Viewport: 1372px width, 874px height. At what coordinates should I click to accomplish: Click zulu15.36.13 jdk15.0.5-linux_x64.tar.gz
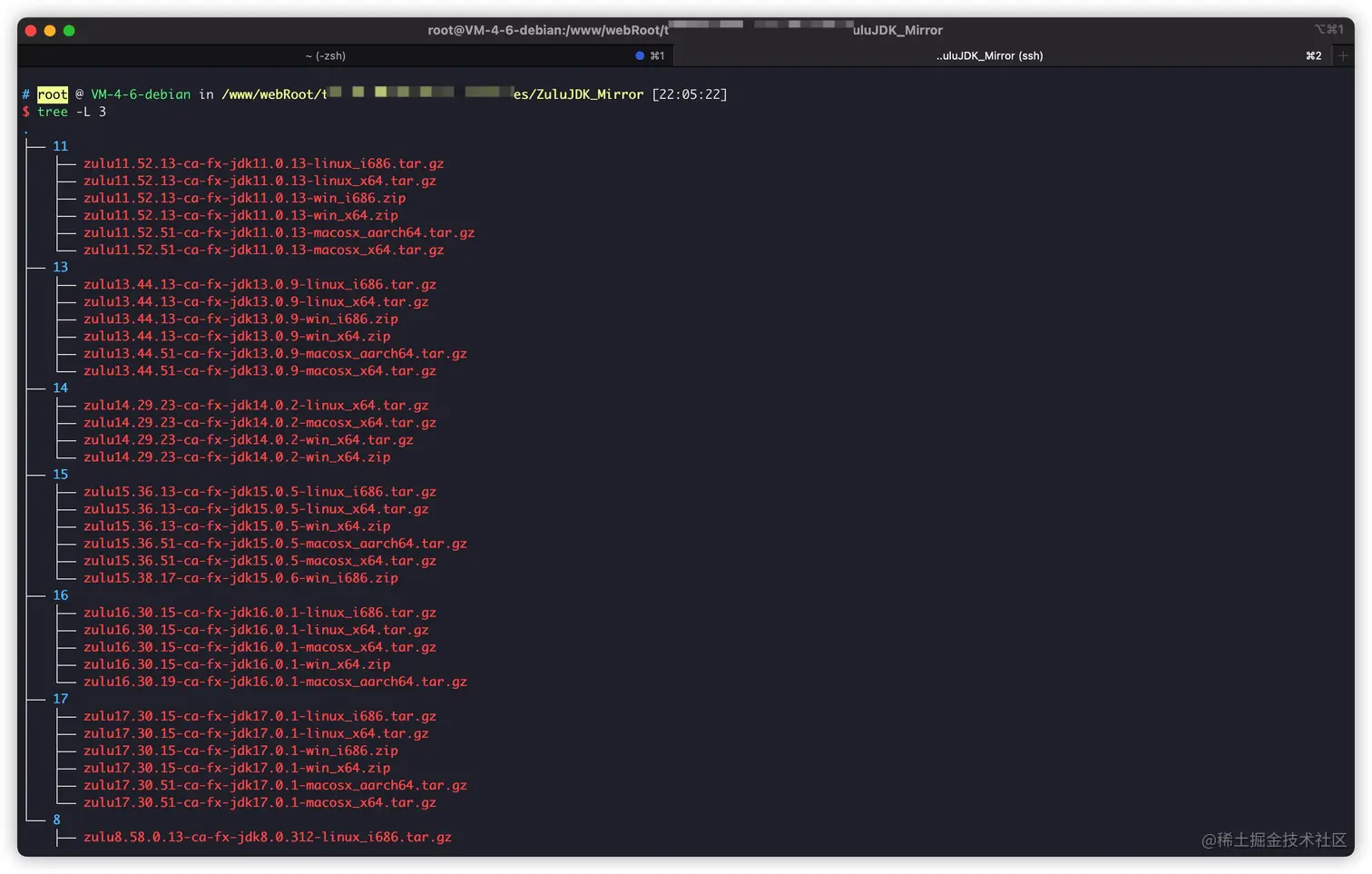click(x=256, y=508)
